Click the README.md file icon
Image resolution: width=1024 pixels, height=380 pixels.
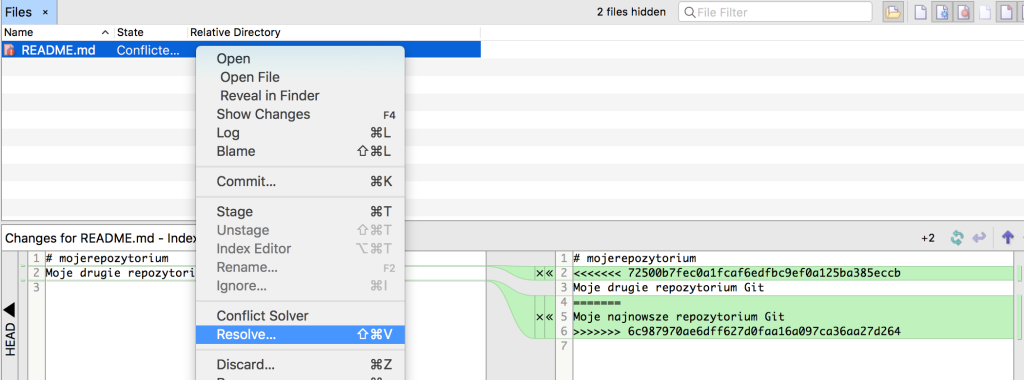point(10,50)
